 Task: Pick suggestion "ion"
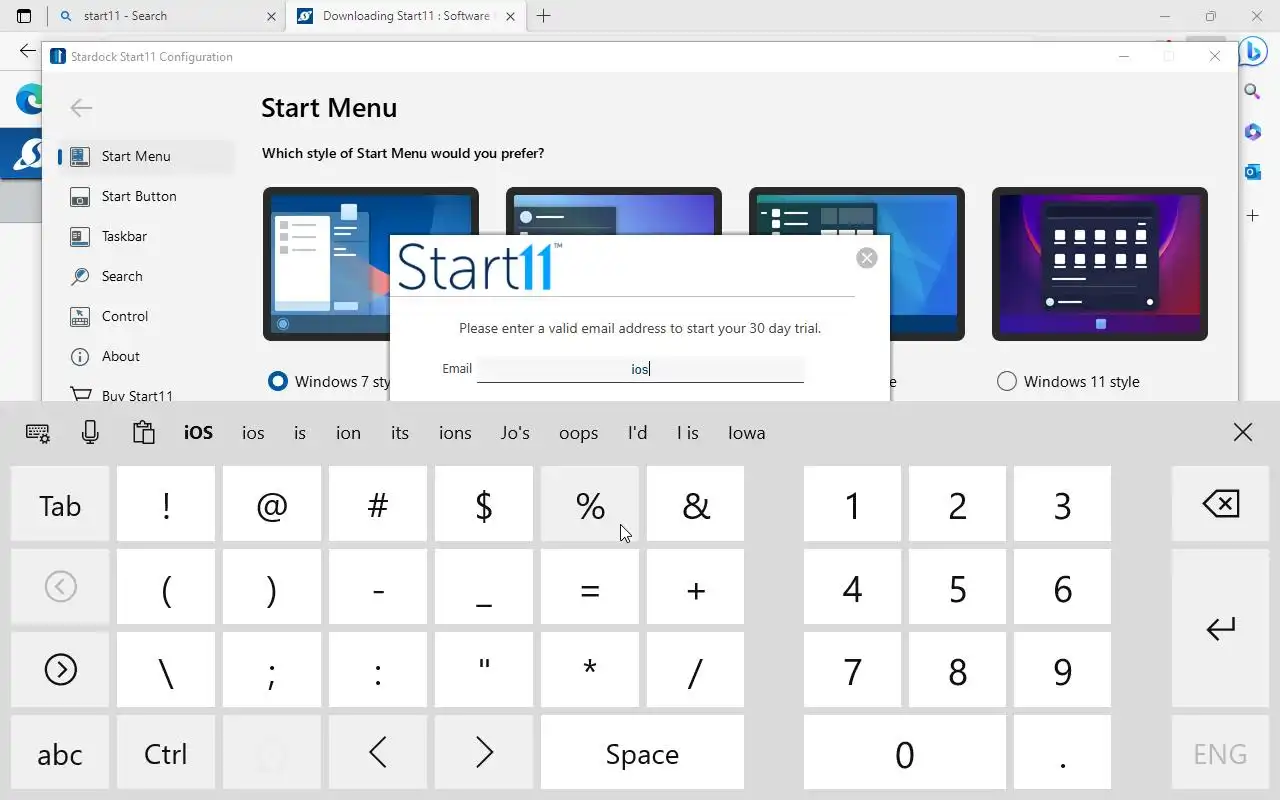coord(348,433)
